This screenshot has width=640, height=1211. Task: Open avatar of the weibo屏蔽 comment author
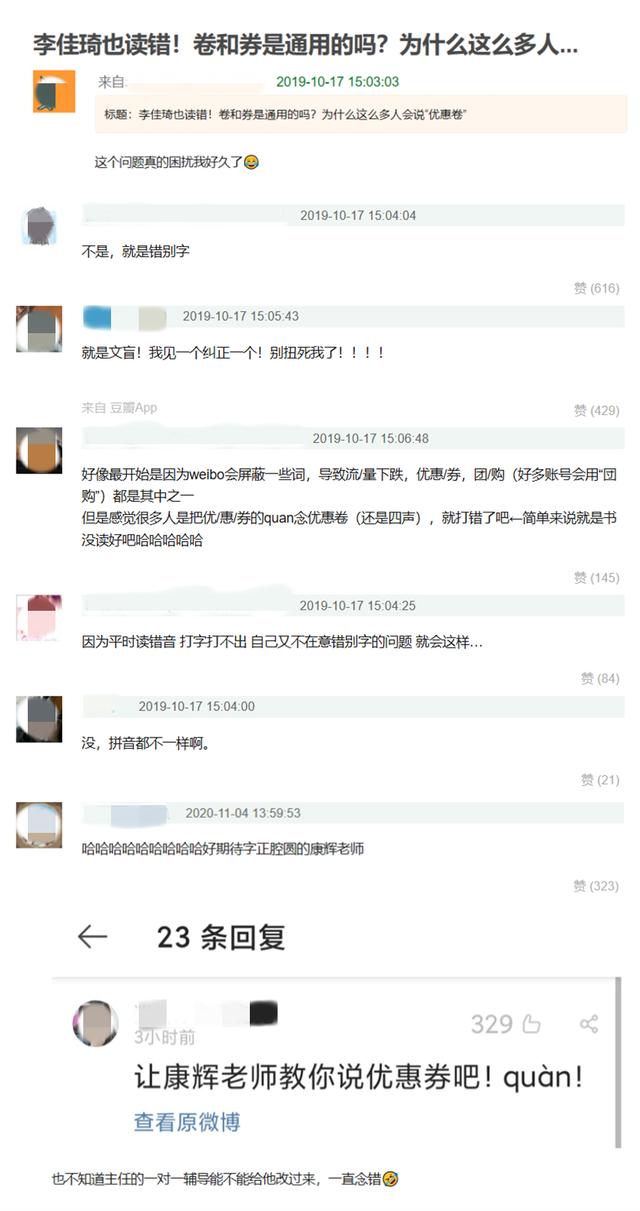[39, 450]
